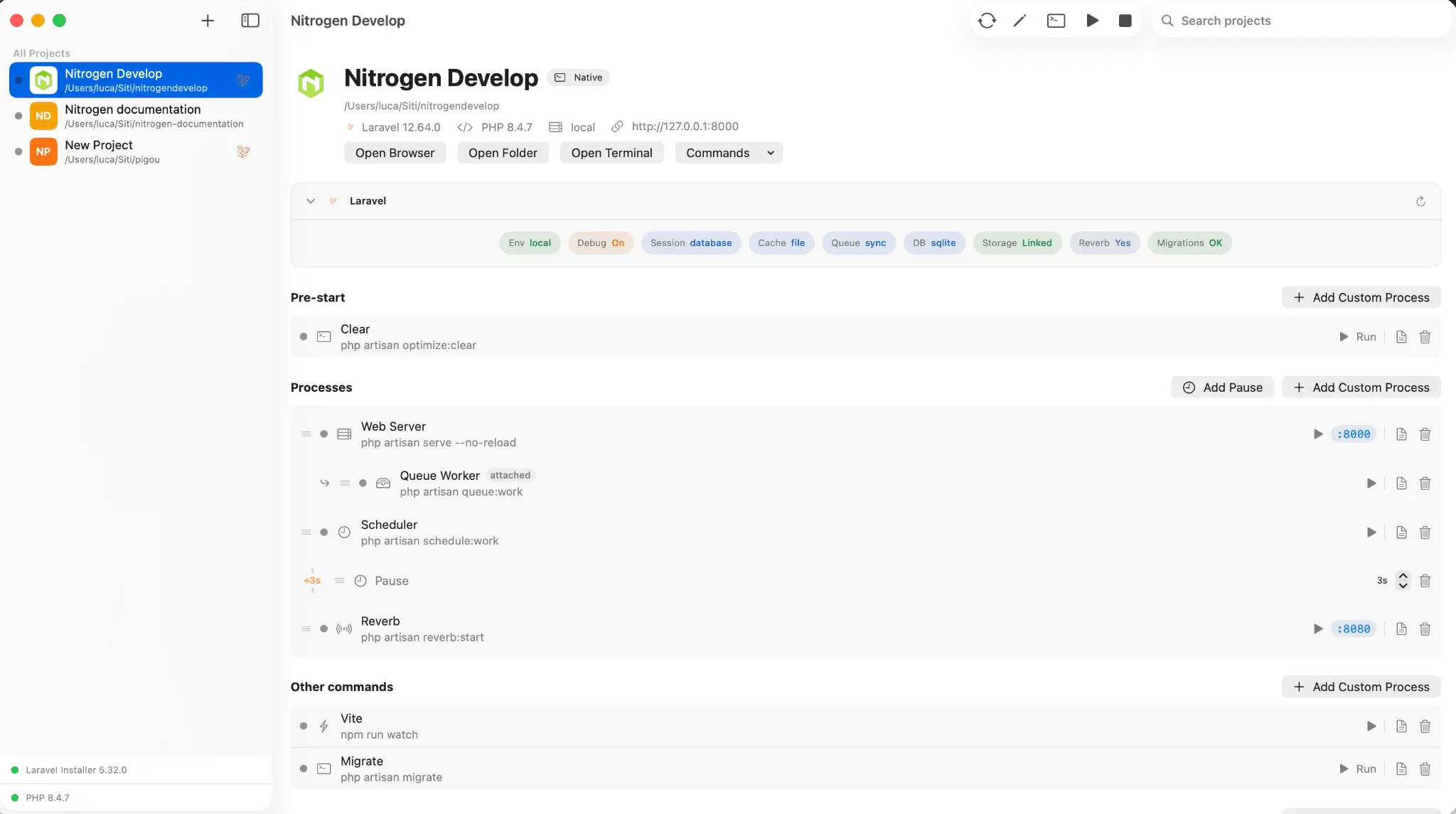Start the Queue Worker process

coord(1371,483)
